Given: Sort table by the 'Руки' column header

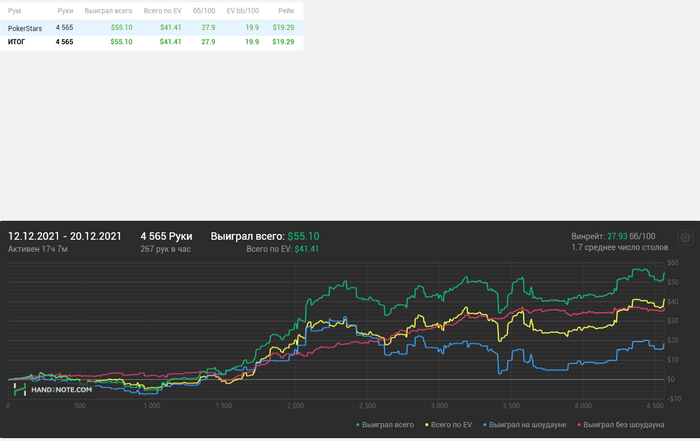Looking at the screenshot, I should click(x=65, y=11).
